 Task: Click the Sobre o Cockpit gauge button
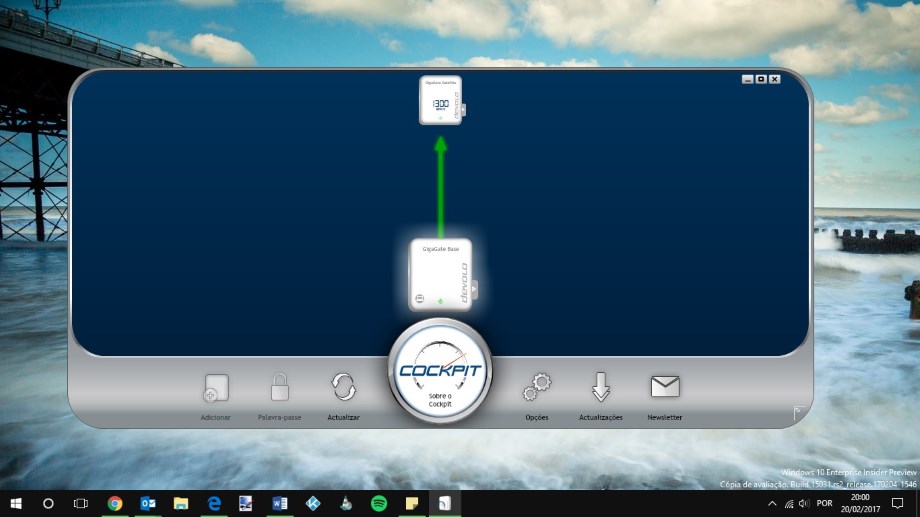coord(440,372)
